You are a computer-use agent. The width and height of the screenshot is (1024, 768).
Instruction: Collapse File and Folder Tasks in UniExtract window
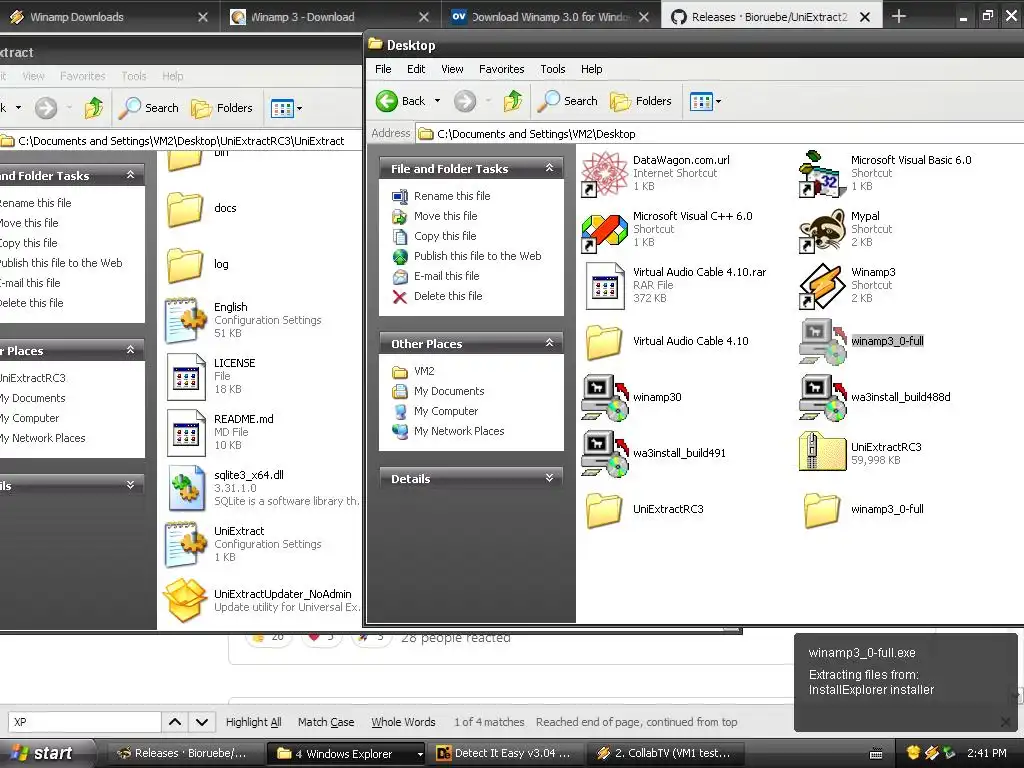pyautogui.click(x=131, y=175)
